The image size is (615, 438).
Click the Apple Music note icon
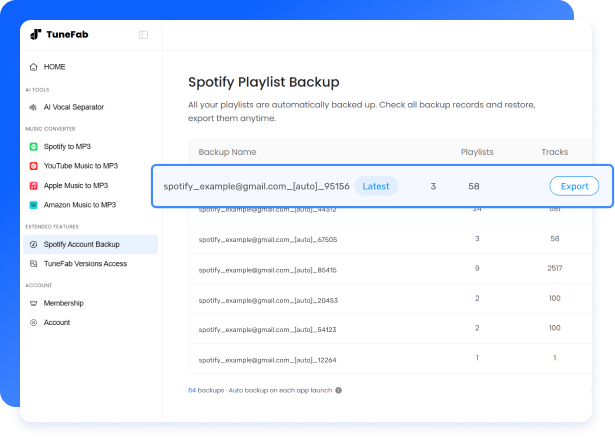34,185
